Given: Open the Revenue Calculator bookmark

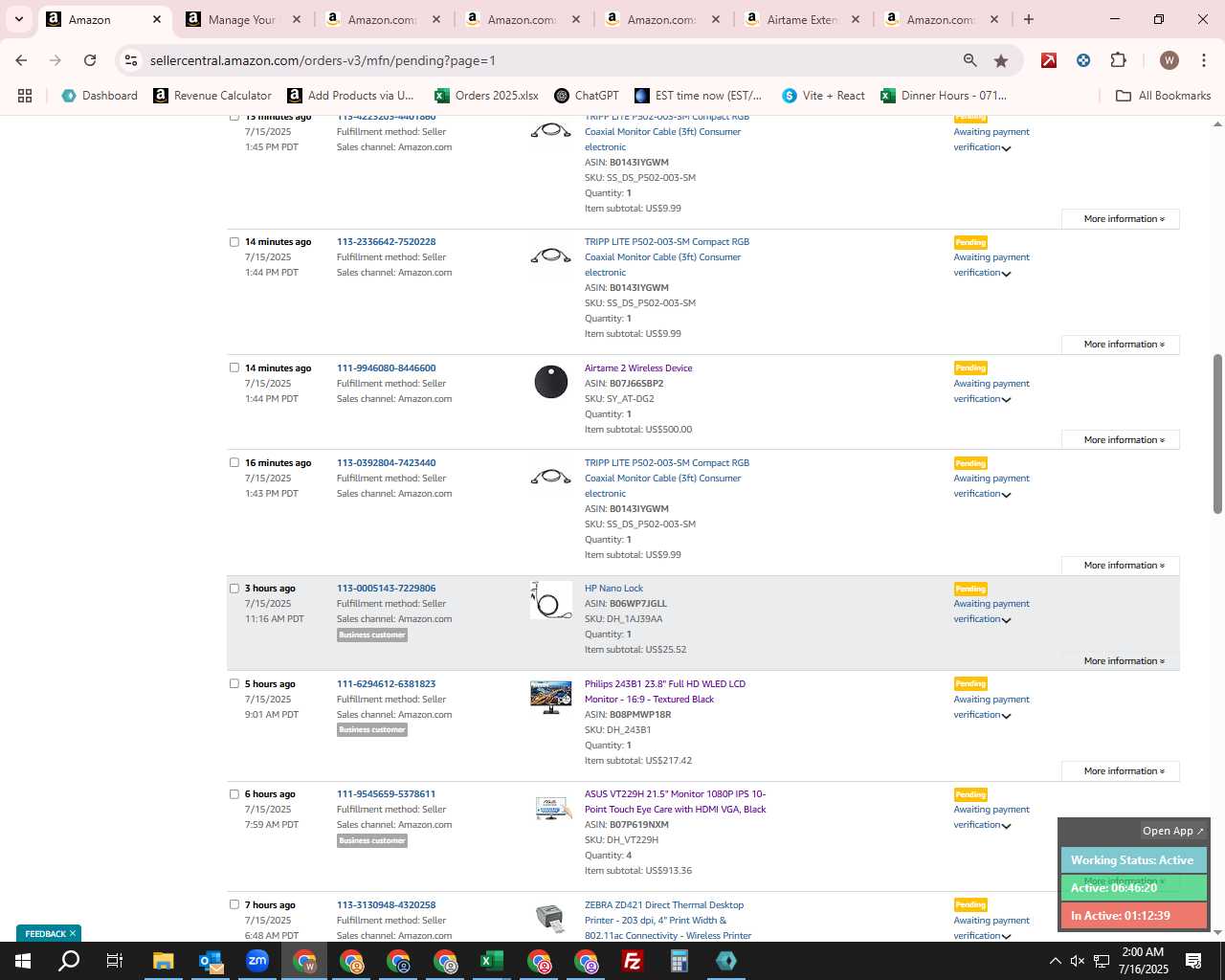Looking at the screenshot, I should click(212, 96).
